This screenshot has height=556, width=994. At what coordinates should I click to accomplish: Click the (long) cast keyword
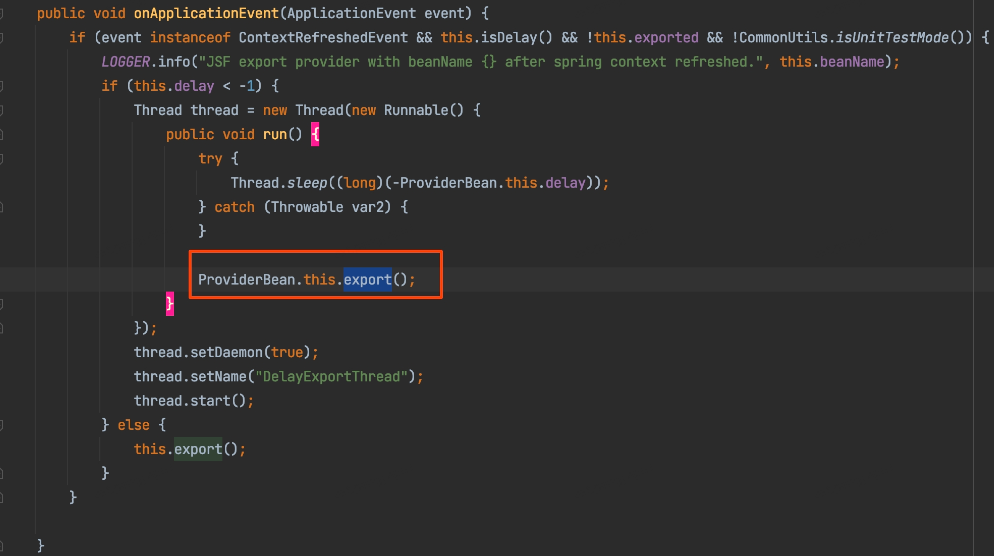tap(359, 183)
